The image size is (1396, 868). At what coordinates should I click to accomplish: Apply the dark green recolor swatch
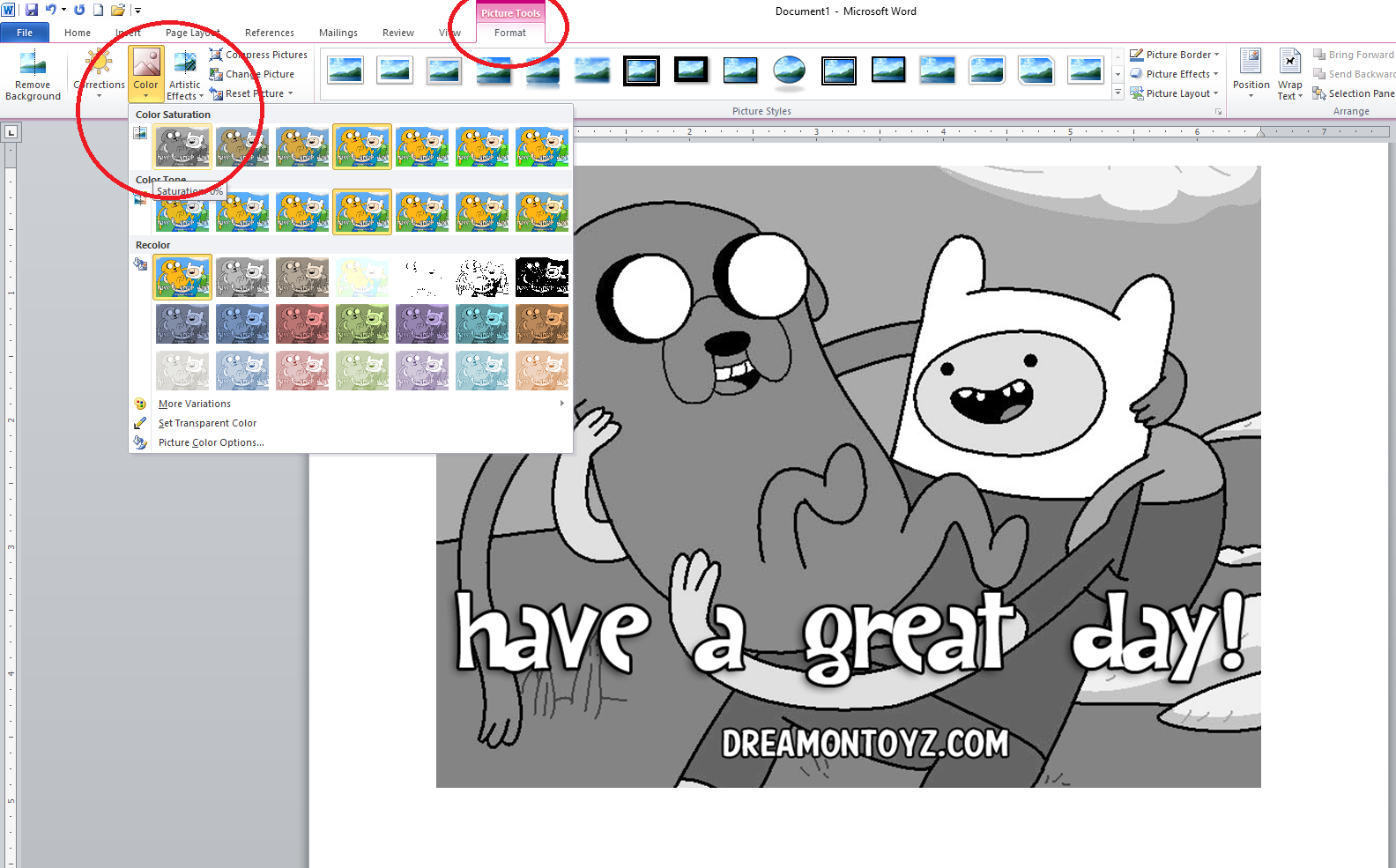pyautogui.click(x=362, y=323)
